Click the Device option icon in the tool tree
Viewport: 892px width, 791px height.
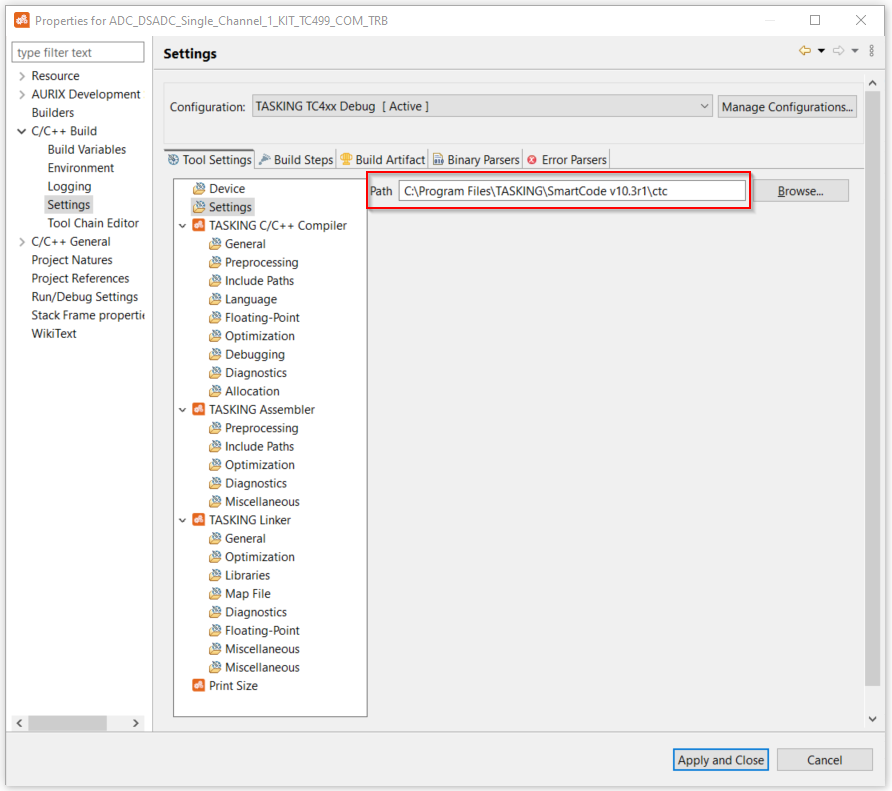(199, 188)
